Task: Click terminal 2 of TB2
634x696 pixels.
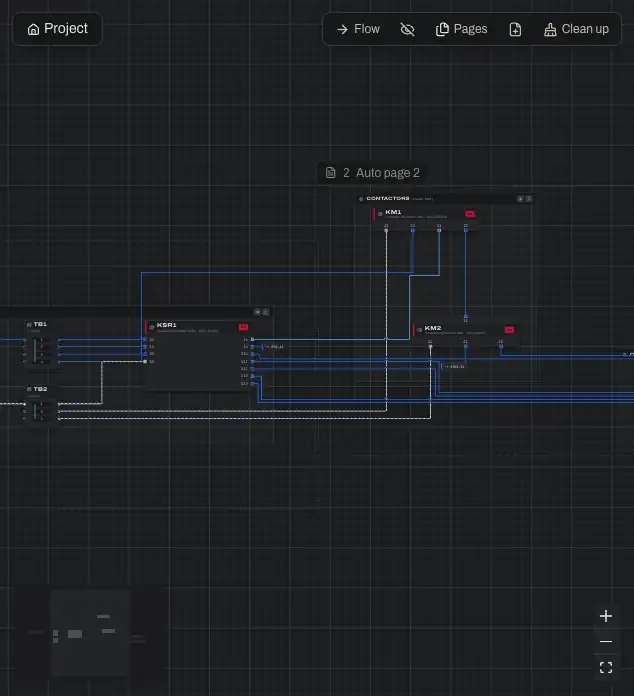Action: click(x=42, y=411)
